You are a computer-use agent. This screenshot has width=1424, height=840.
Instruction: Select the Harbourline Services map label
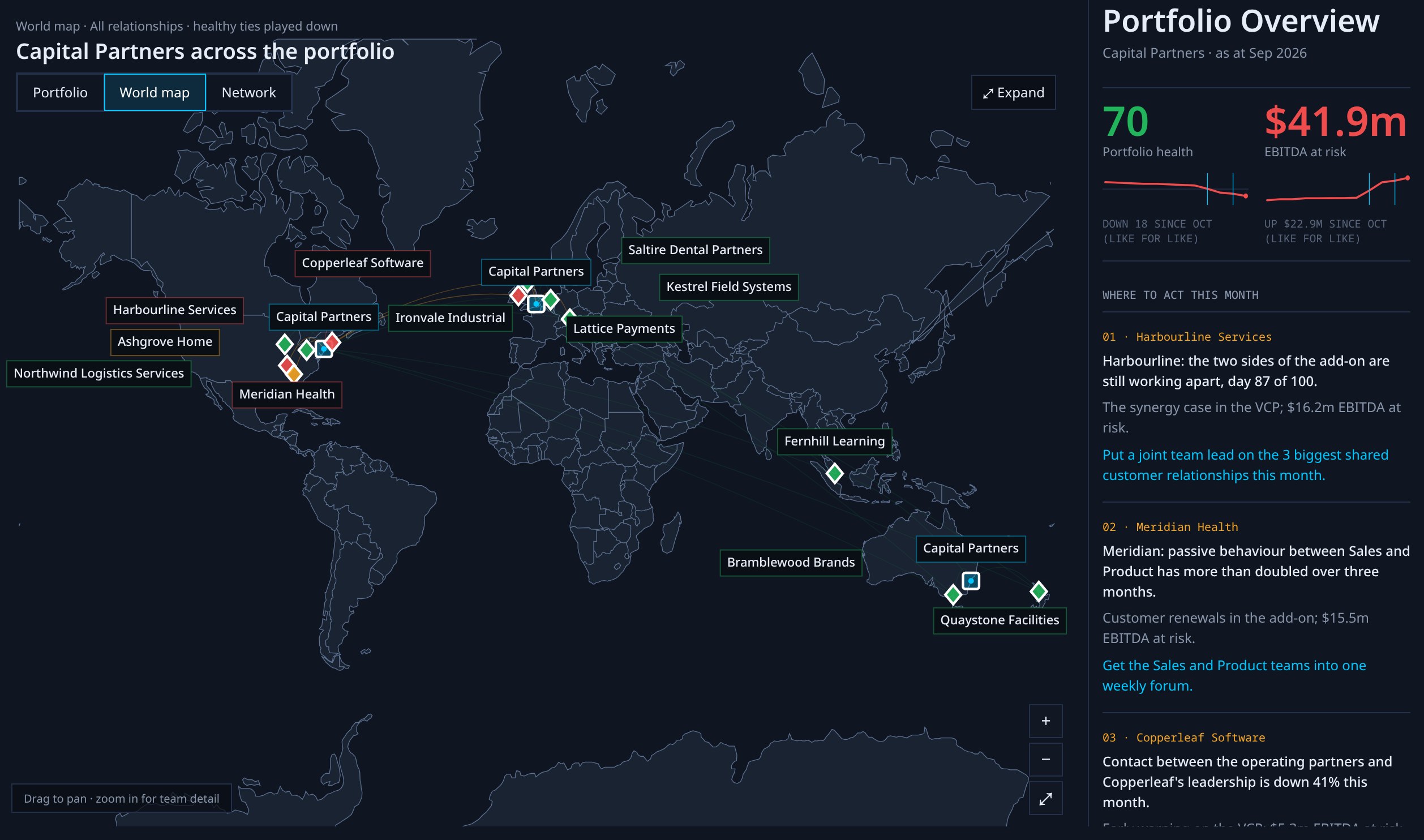point(174,310)
